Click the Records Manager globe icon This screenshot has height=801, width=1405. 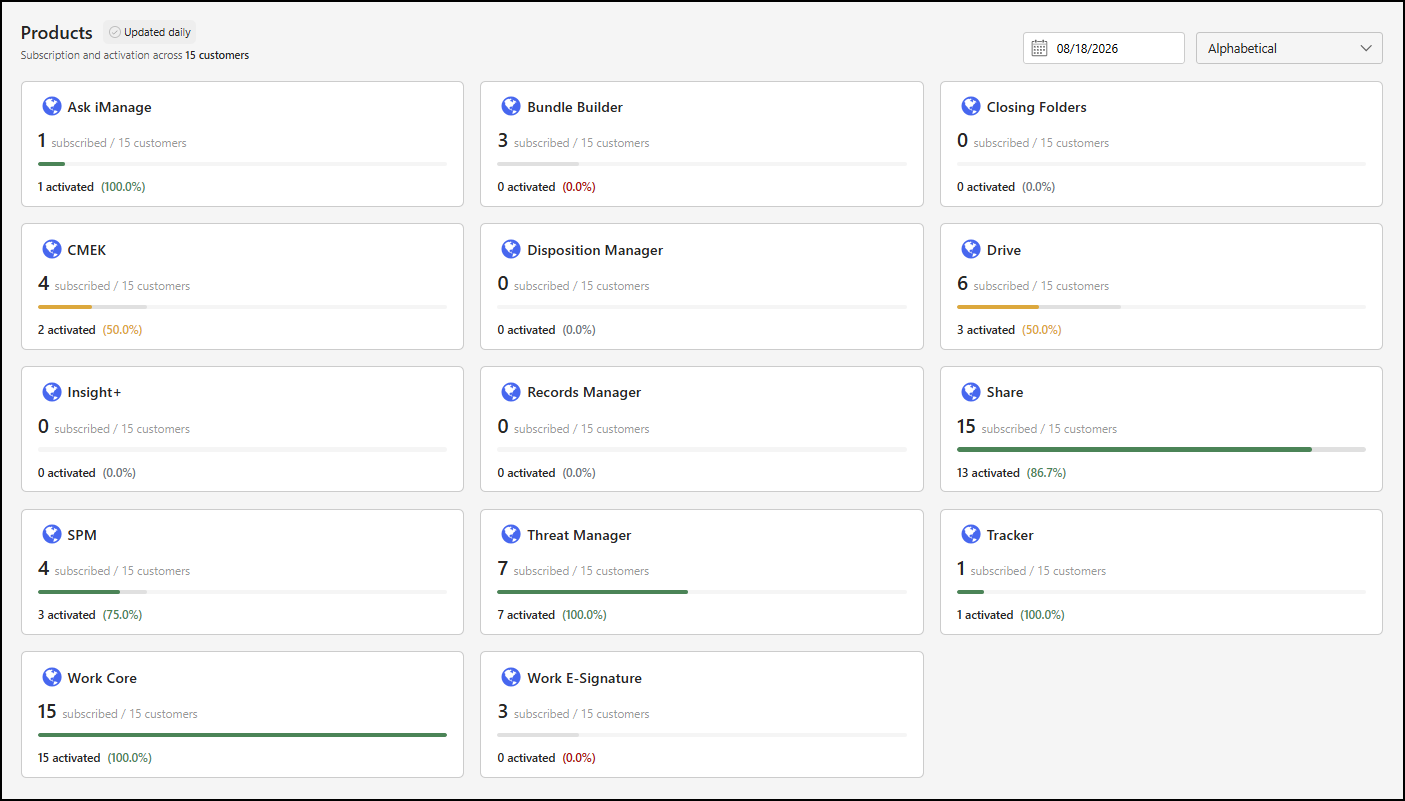click(511, 391)
